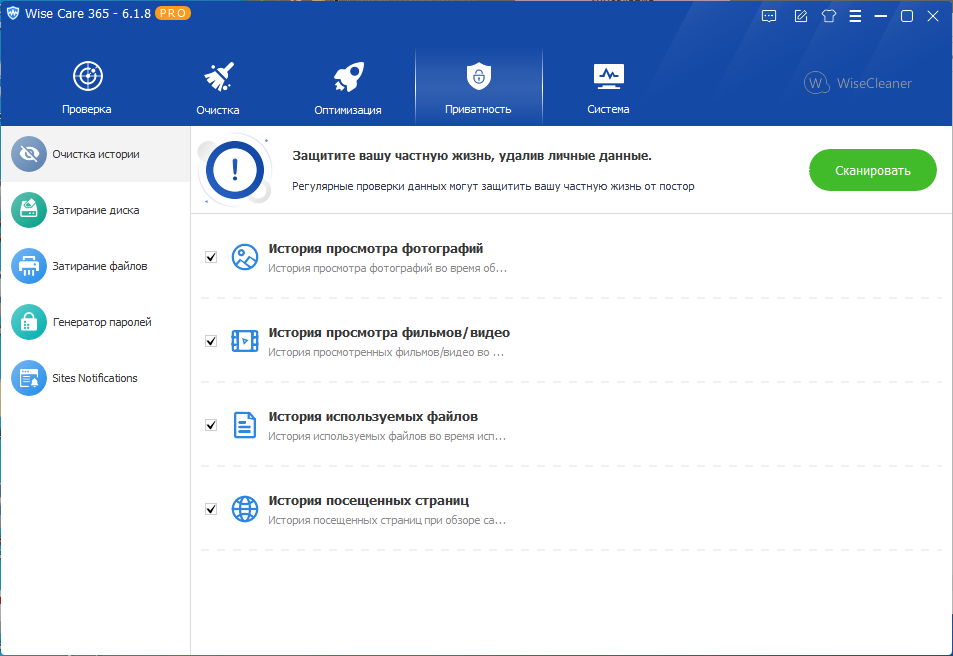Uncheck История просмотра фотографий checkbox
The height and width of the screenshot is (656, 953).
pos(211,257)
